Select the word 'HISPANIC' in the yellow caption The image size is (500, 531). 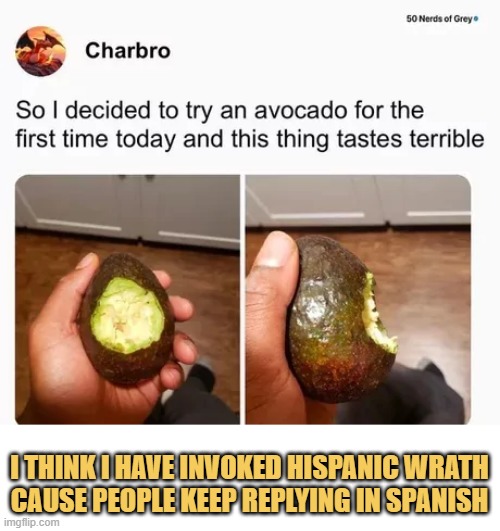click(x=343, y=468)
